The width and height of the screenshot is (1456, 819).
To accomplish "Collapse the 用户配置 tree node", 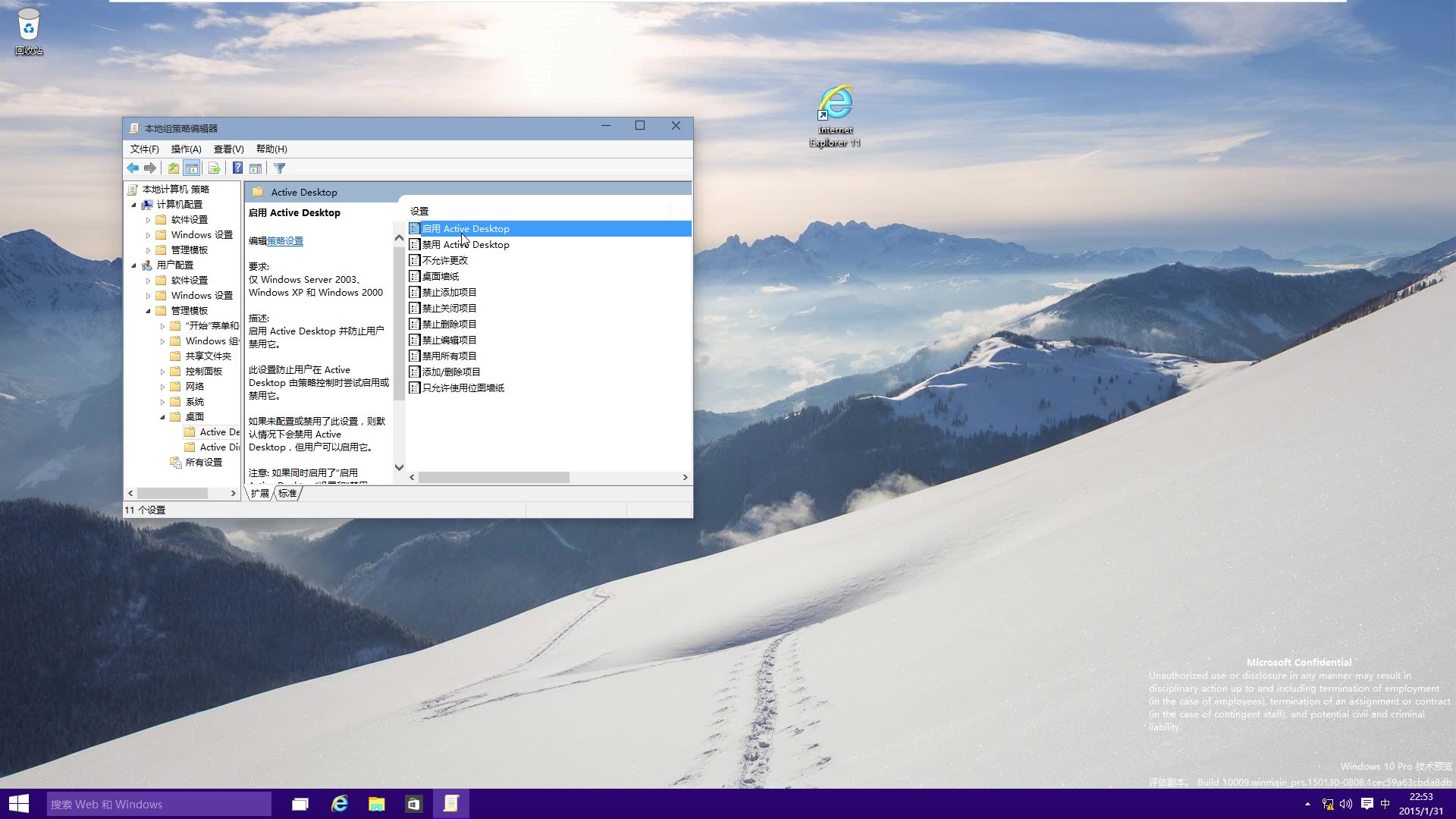I will pos(134,265).
